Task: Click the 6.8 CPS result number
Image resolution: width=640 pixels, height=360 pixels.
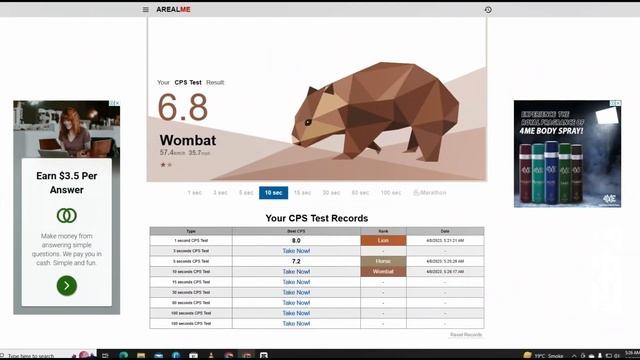Action: coord(183,107)
